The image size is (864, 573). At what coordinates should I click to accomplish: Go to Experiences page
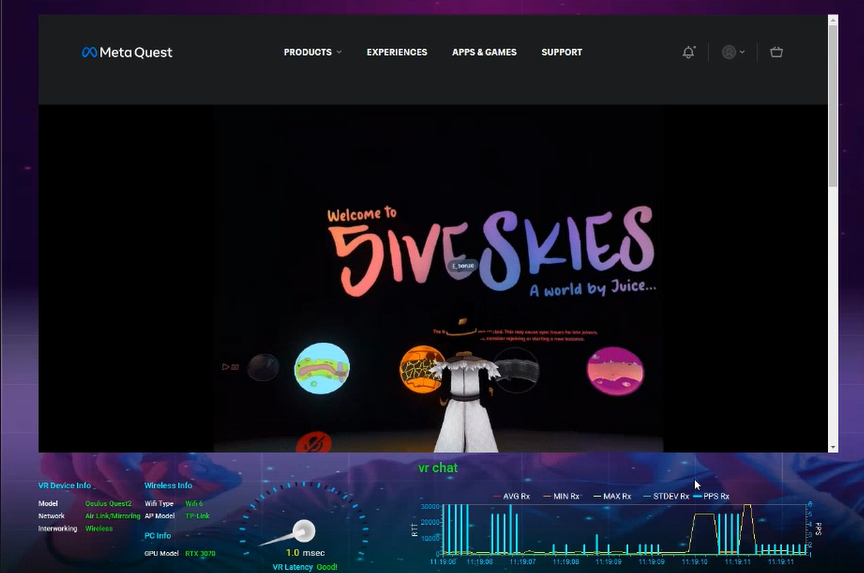(x=397, y=52)
